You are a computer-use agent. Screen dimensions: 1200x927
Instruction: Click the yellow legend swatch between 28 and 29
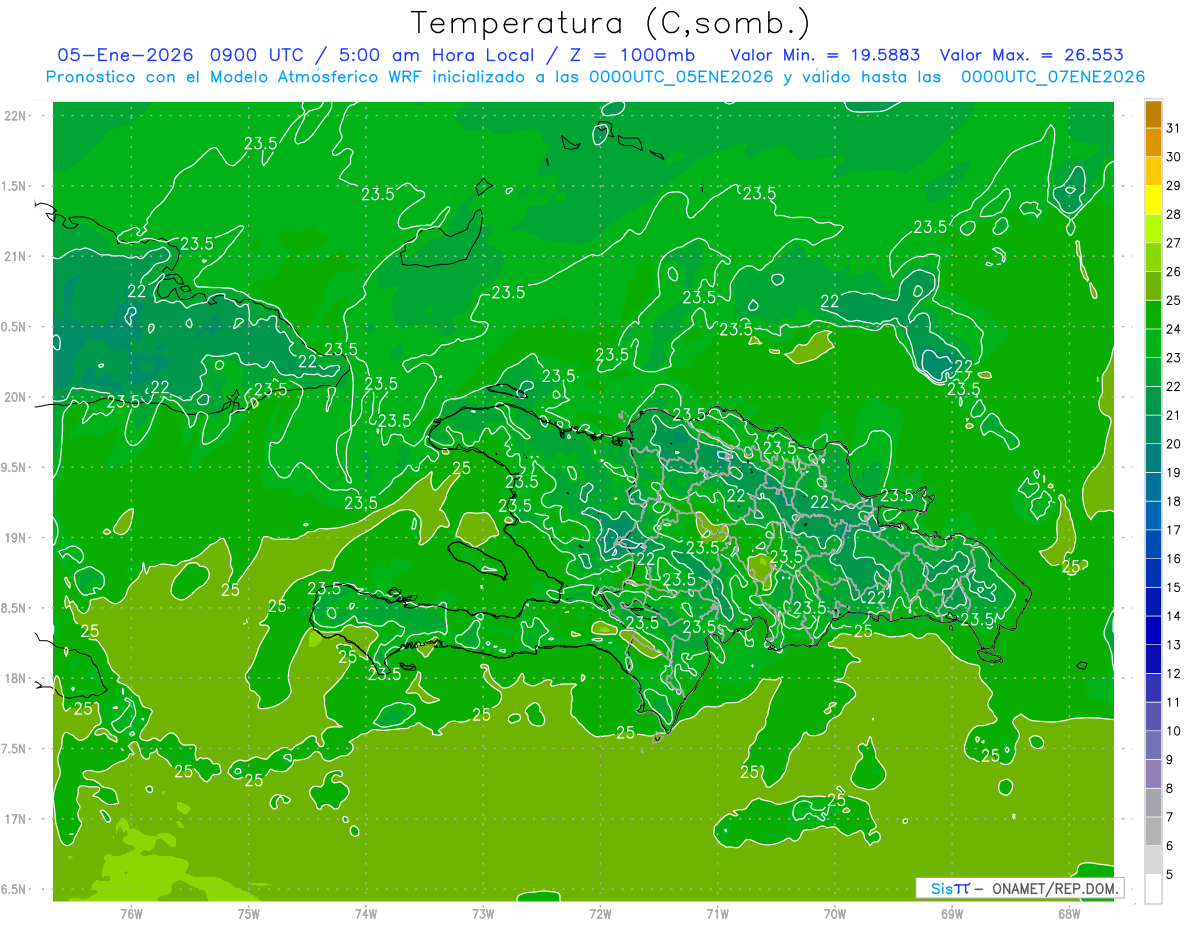coord(1153,200)
